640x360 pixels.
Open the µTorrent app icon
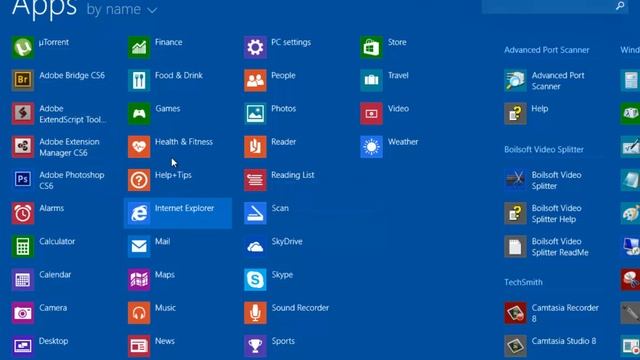coord(22,47)
